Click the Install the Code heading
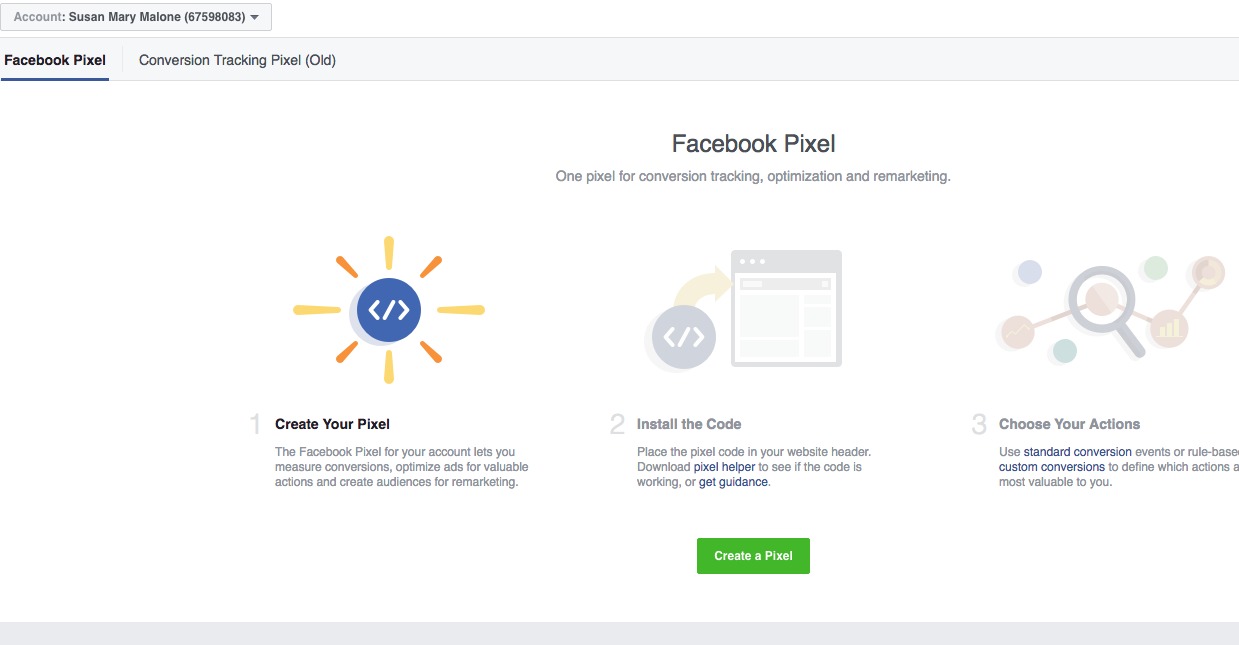The image size is (1239, 645). [689, 424]
